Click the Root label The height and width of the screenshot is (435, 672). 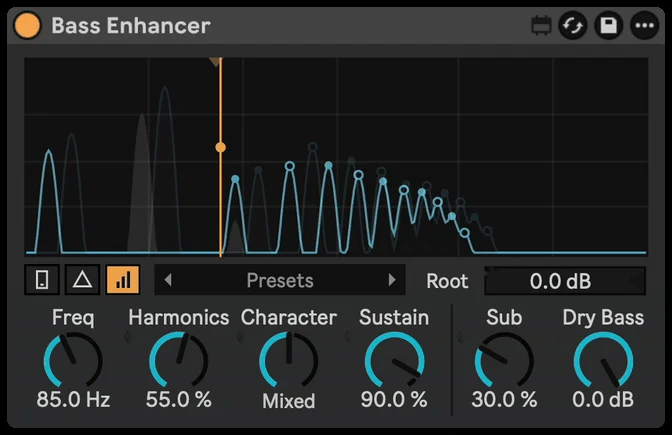click(x=447, y=281)
